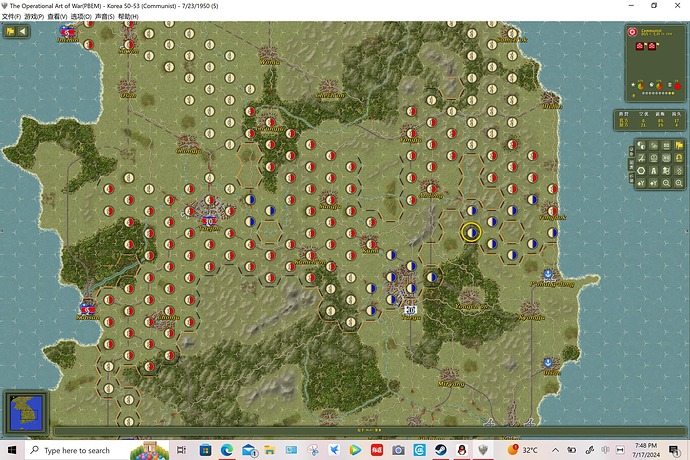The image size is (690, 460).
Task: Click the Windows Start button
Action: pos(12,451)
